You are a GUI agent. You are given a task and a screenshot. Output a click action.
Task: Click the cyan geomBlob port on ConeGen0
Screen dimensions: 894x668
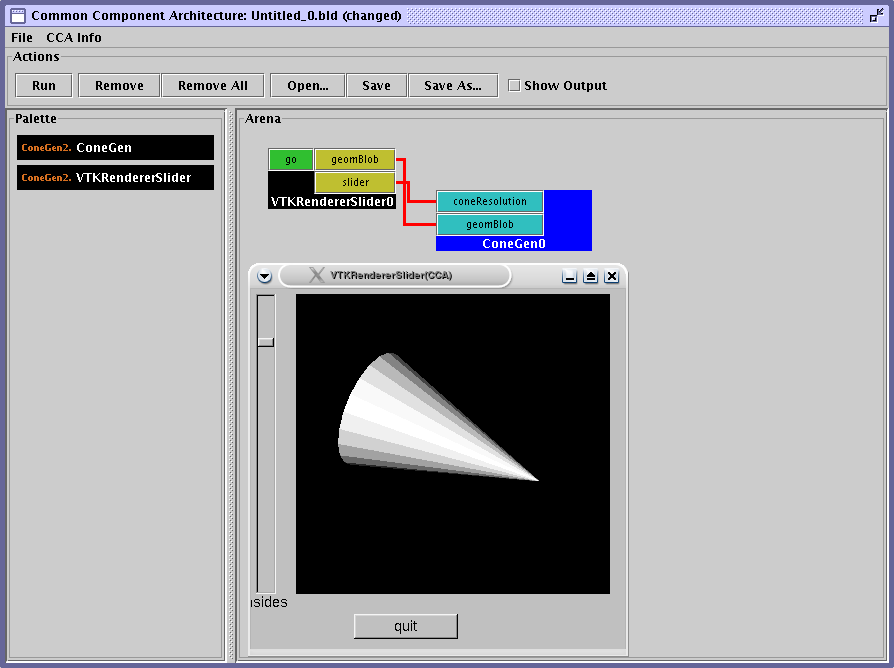click(490, 224)
